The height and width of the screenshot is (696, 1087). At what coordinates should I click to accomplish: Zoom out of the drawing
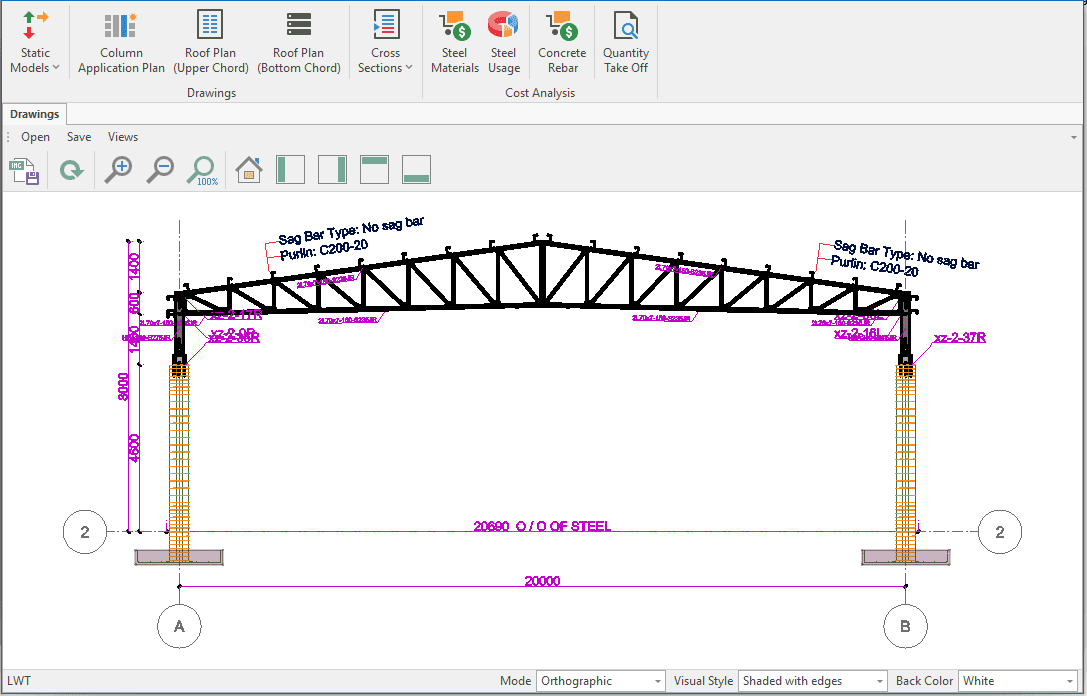click(x=160, y=171)
